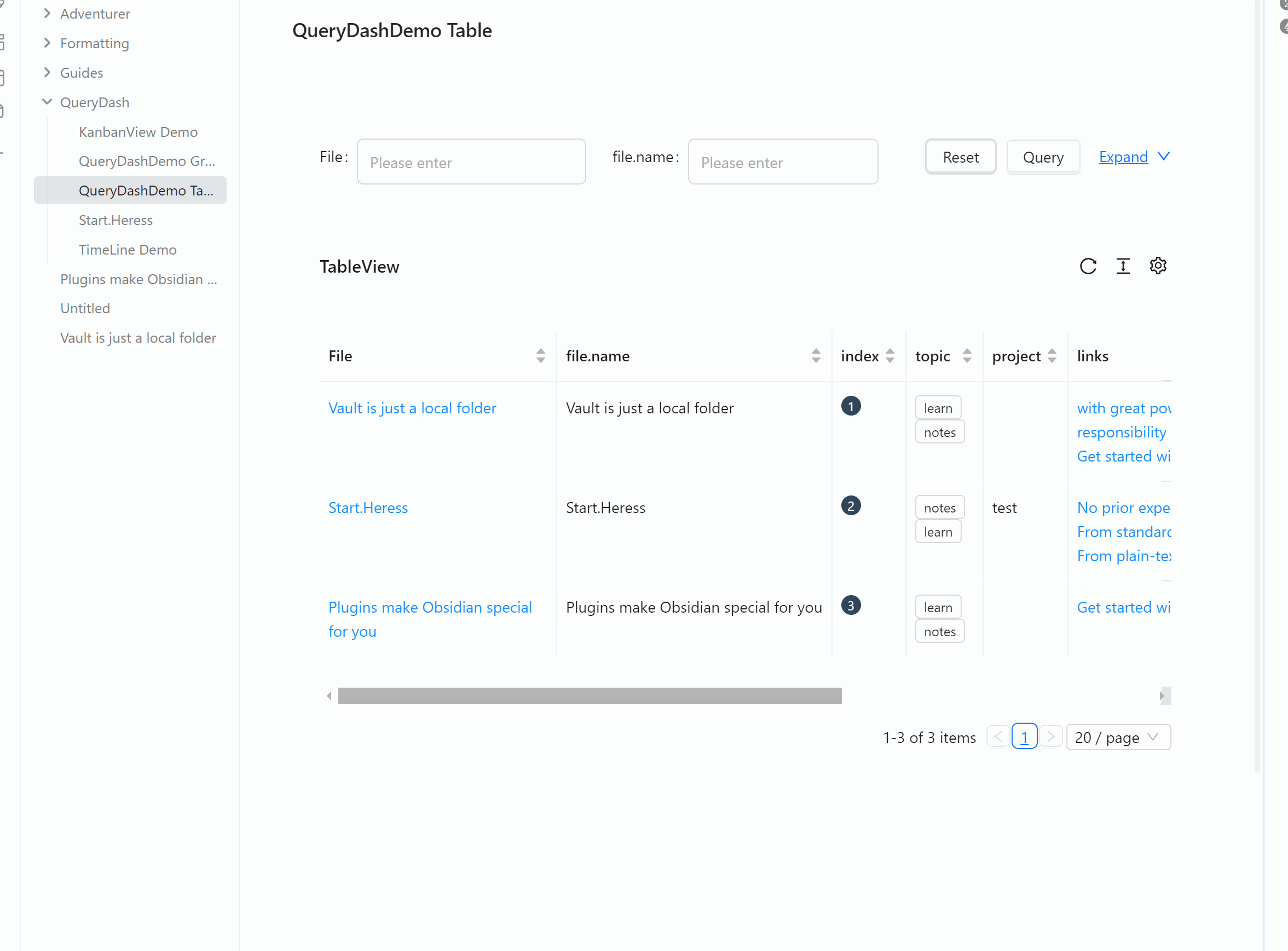Focus the file.name filter input field
This screenshot has height=951, width=1288.
pos(783,163)
